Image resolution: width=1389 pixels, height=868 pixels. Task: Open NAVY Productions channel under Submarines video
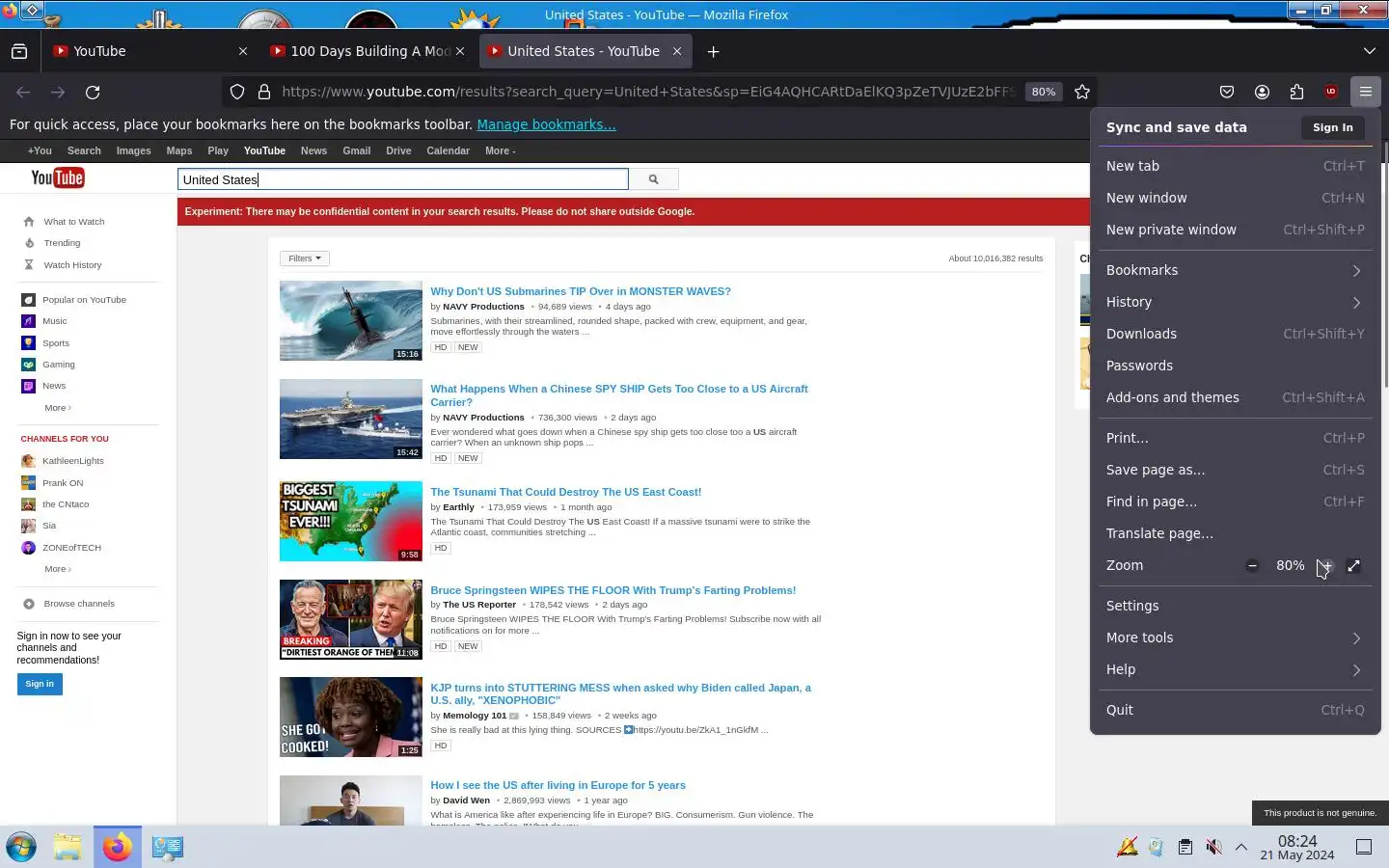483,307
